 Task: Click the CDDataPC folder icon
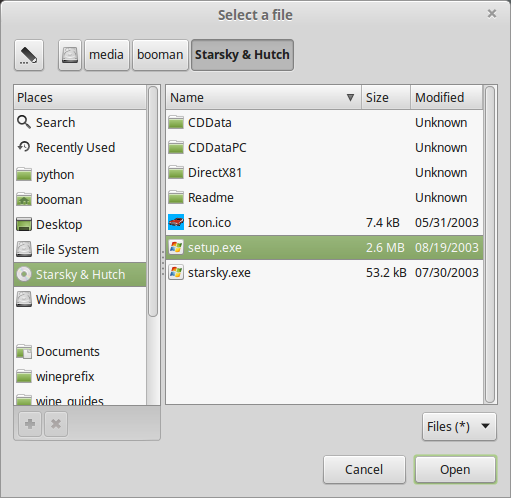coord(176,147)
